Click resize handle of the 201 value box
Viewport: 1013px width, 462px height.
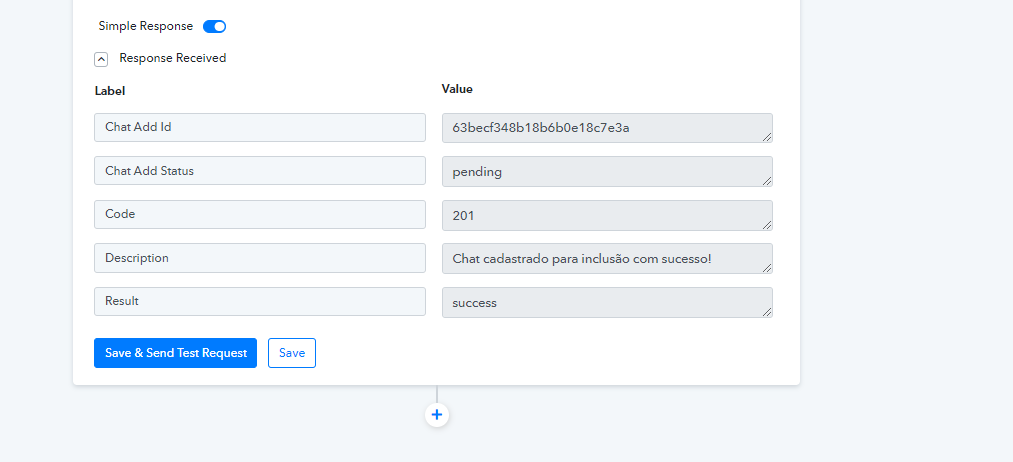point(767,225)
